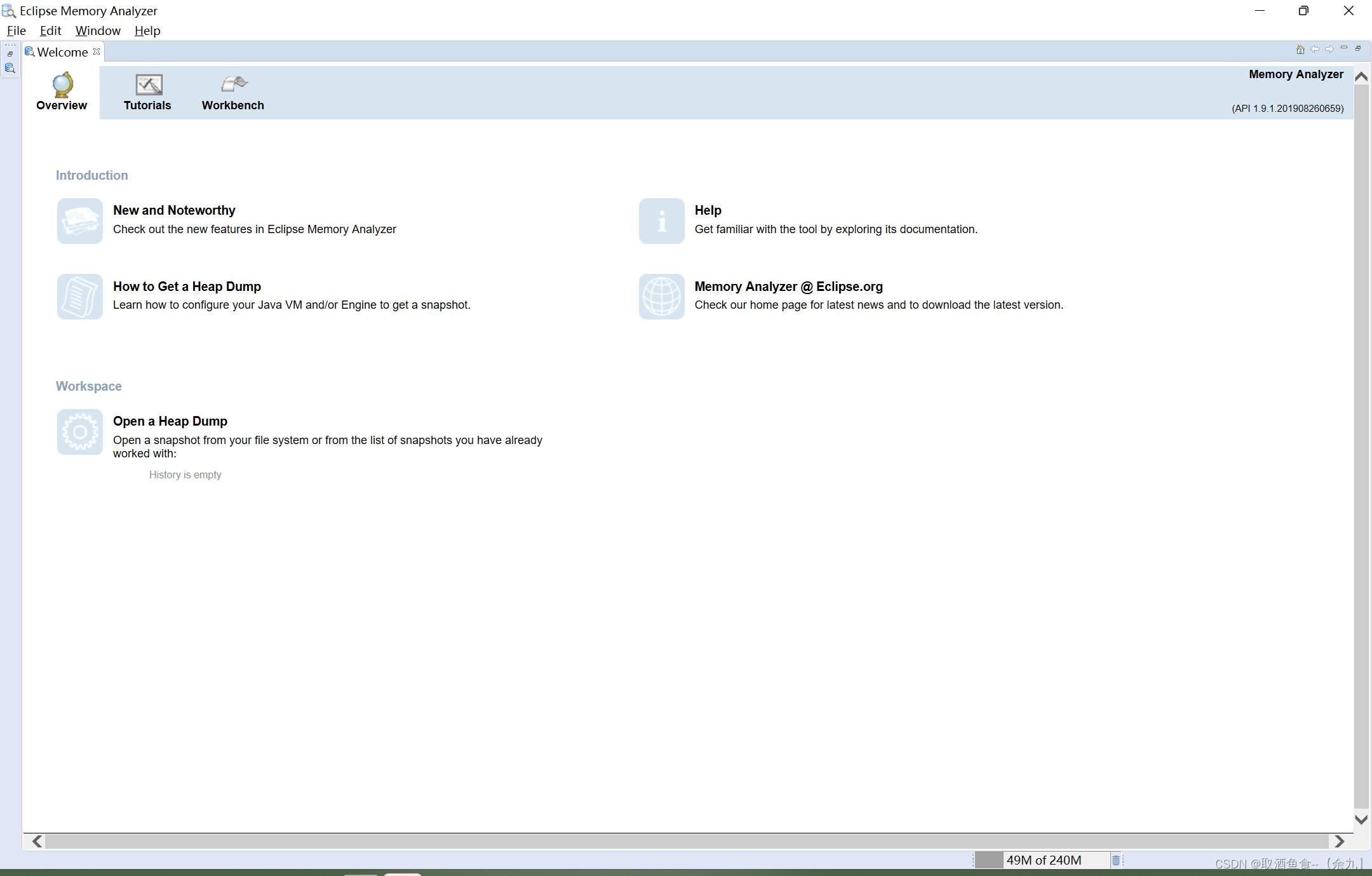Maximize the Welcome view panel
Image resolution: width=1372 pixels, height=876 pixels.
coord(1358,48)
